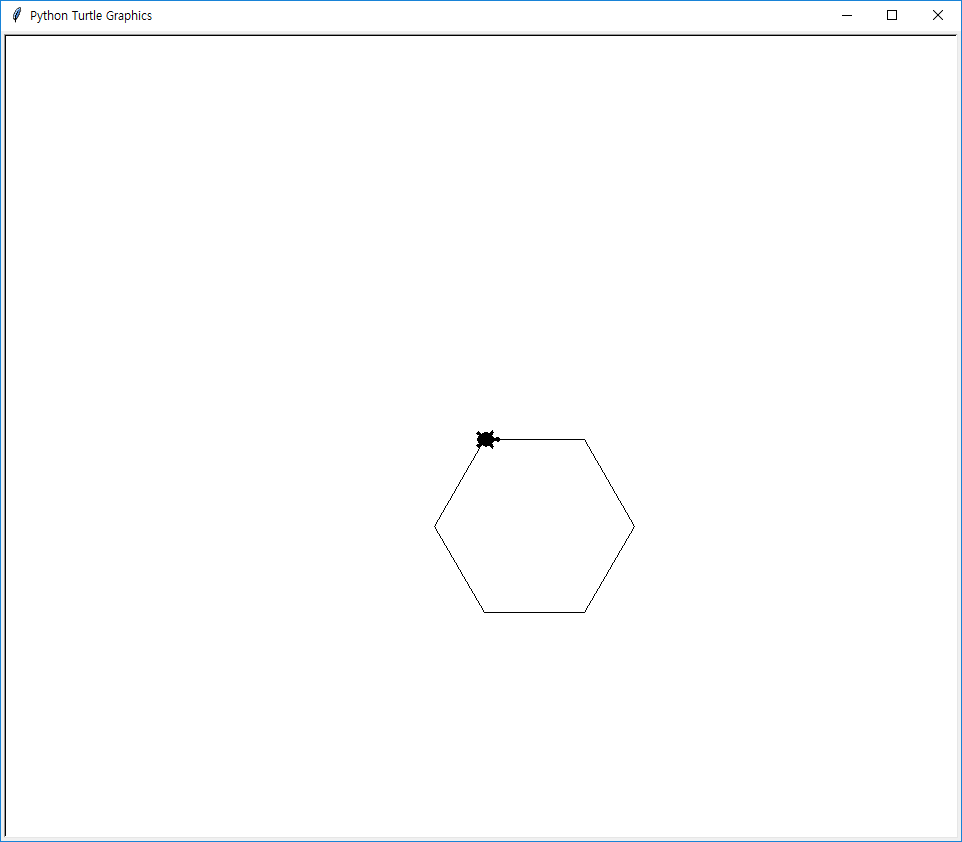Maximize the Python Turtle Graphics window
This screenshot has height=842, width=962.
coord(892,15)
